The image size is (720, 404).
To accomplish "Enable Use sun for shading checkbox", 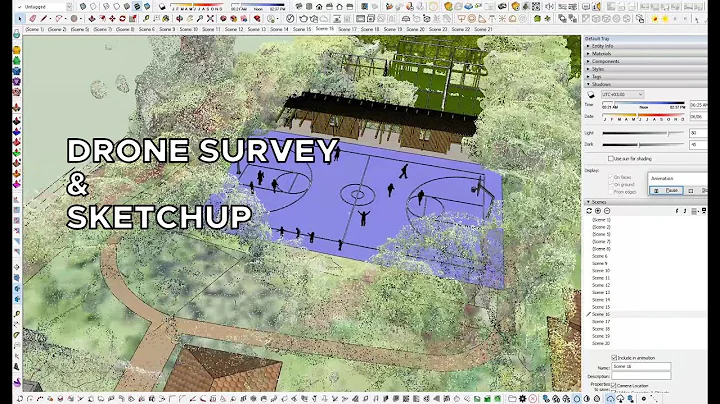I will (x=611, y=158).
